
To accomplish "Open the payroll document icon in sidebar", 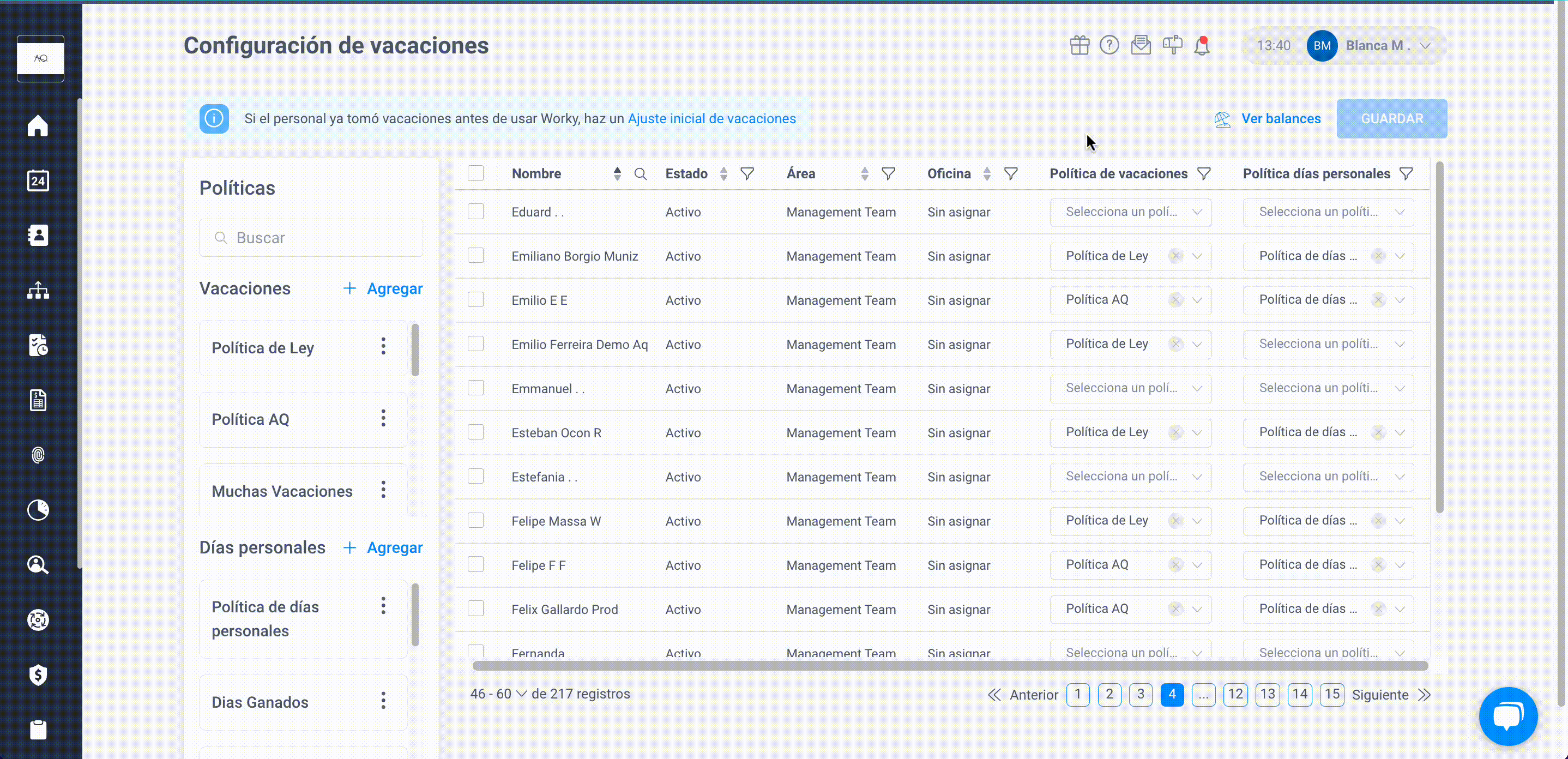I will (38, 400).
